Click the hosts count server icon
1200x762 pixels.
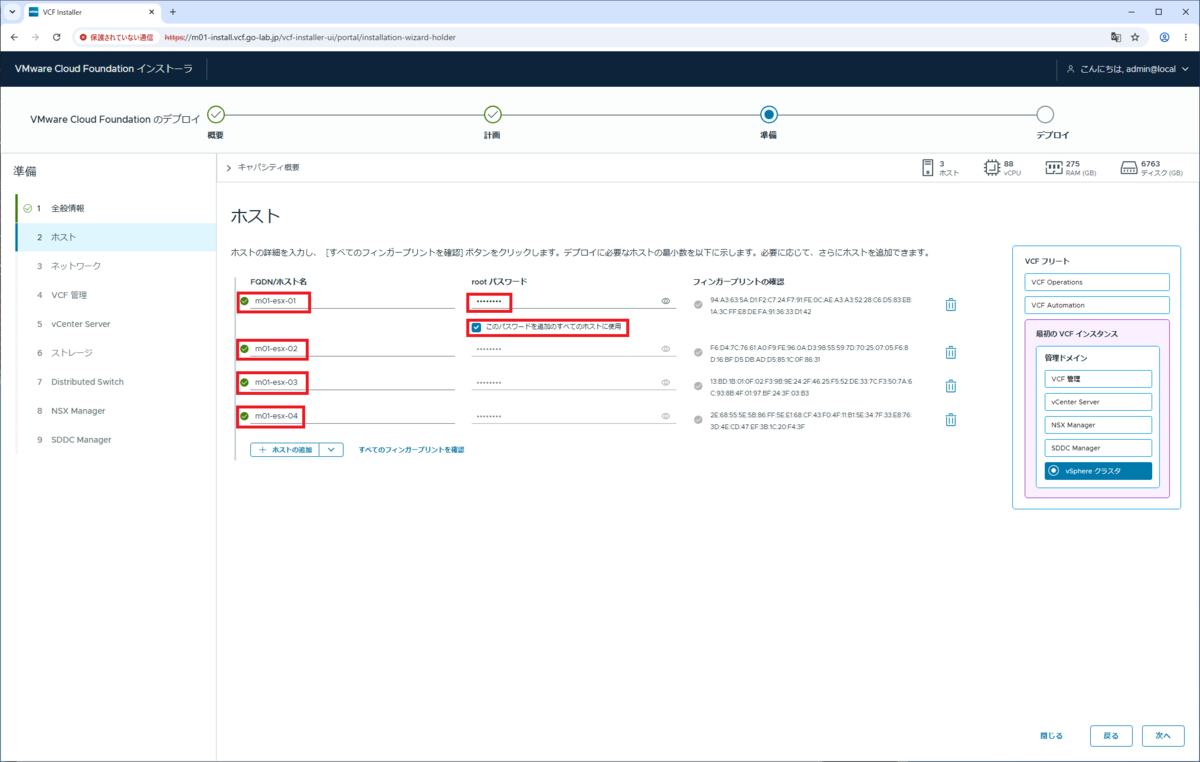(x=927, y=168)
